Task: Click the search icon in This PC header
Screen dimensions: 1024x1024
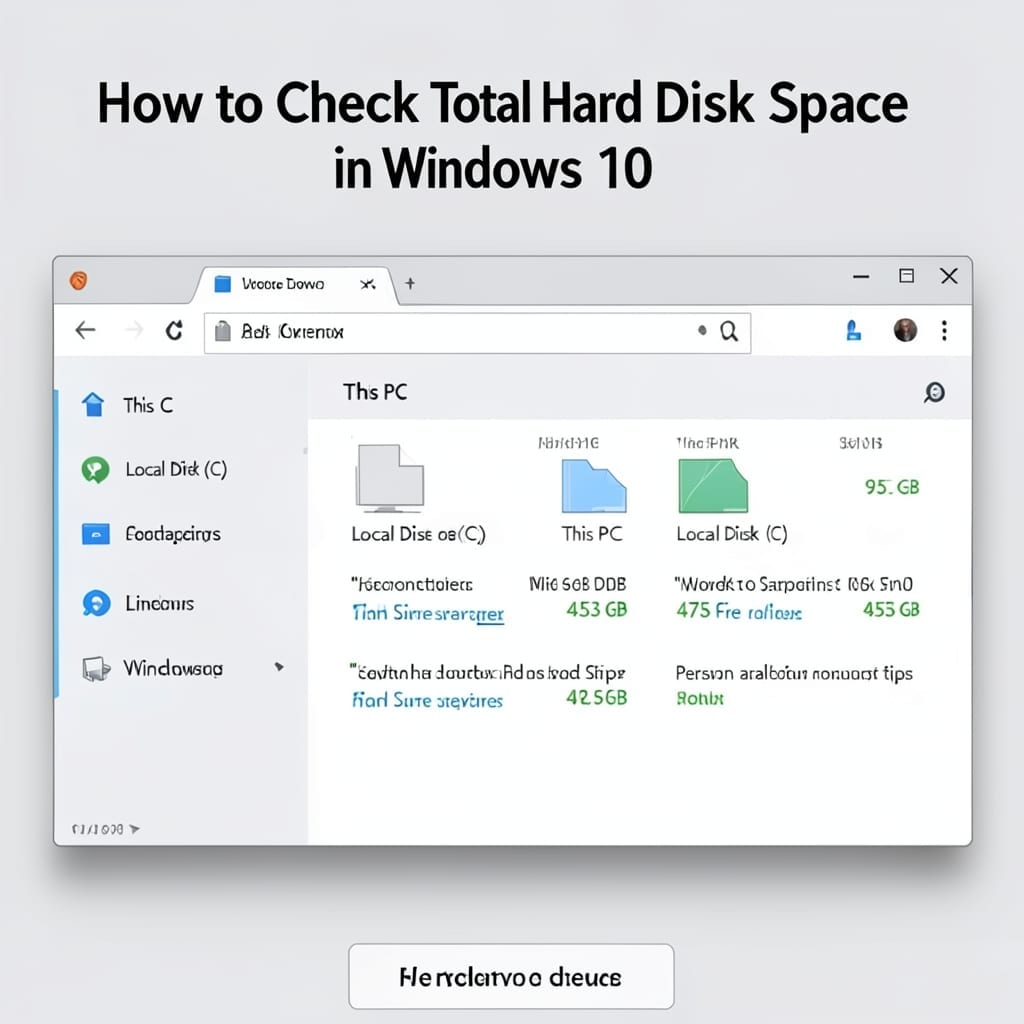Action: (x=934, y=392)
